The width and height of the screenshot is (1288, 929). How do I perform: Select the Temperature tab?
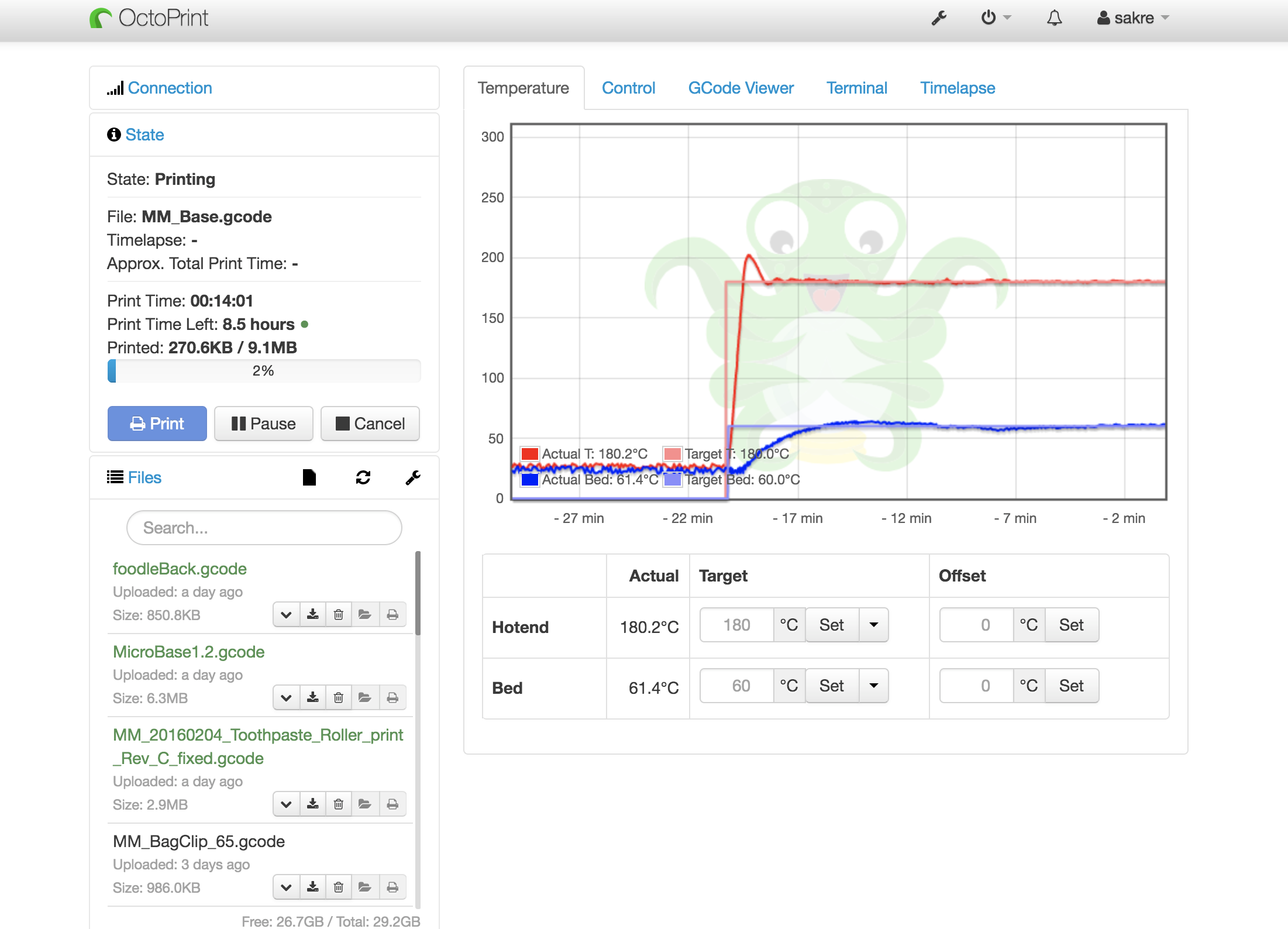click(524, 88)
